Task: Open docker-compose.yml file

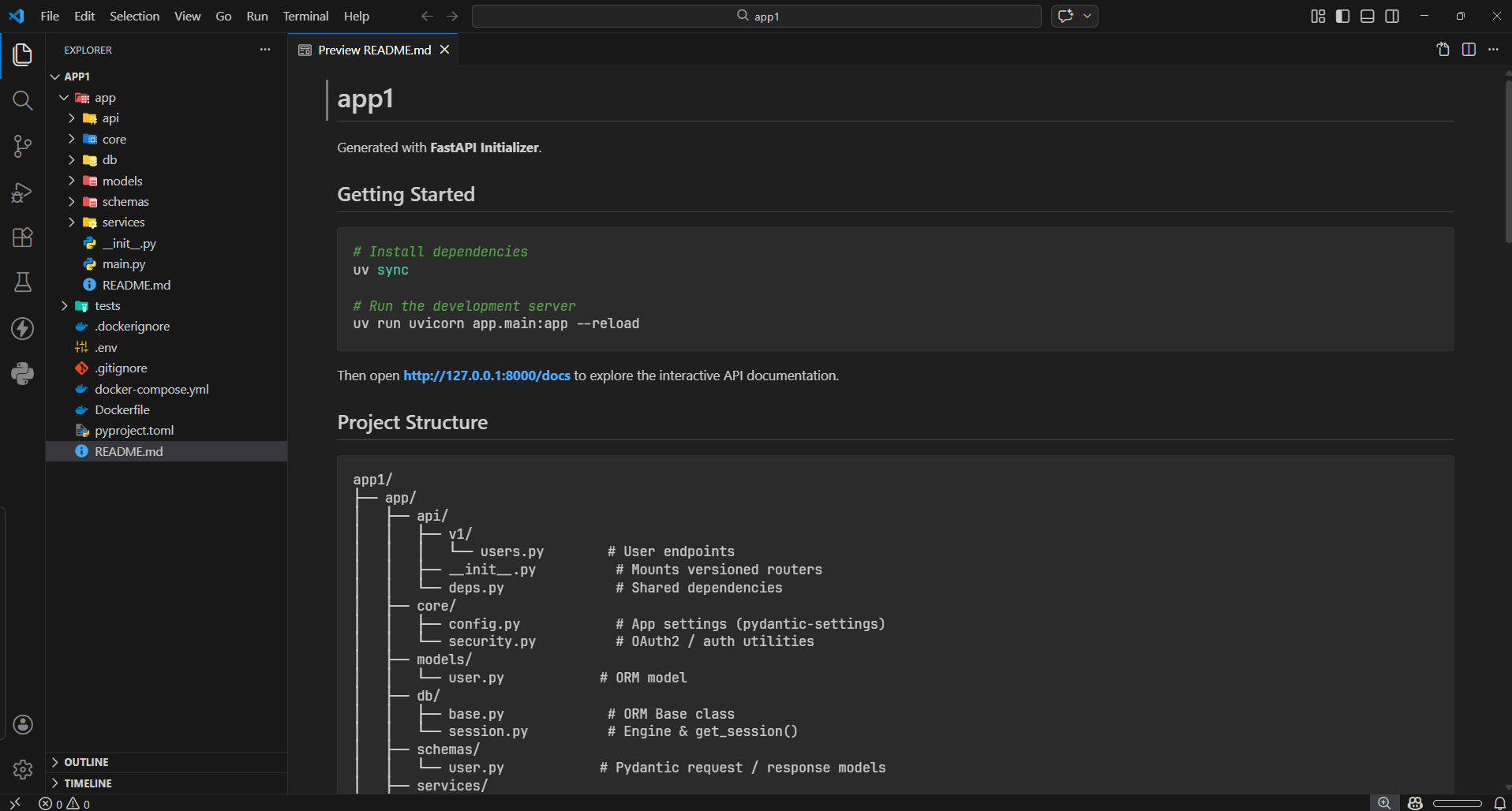Action: point(167,389)
